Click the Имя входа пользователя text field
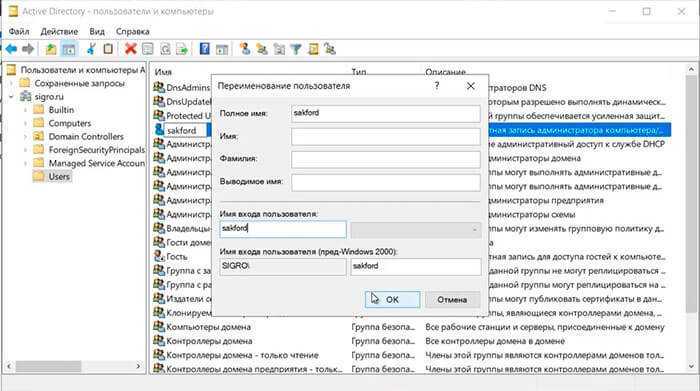The width and height of the screenshot is (700, 391). pyautogui.click(x=283, y=229)
